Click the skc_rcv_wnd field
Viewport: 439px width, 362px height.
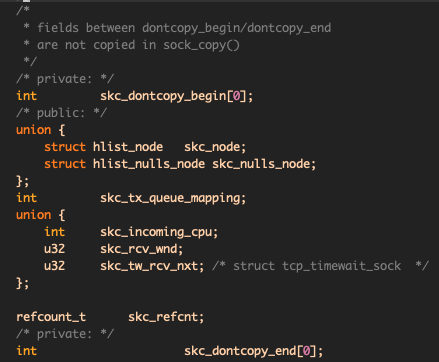pyautogui.click(x=139, y=249)
